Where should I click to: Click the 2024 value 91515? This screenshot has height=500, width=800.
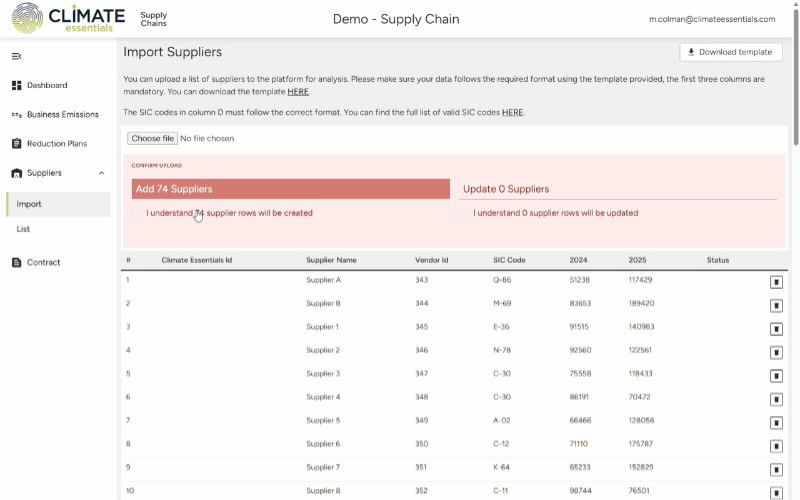tap(579, 327)
